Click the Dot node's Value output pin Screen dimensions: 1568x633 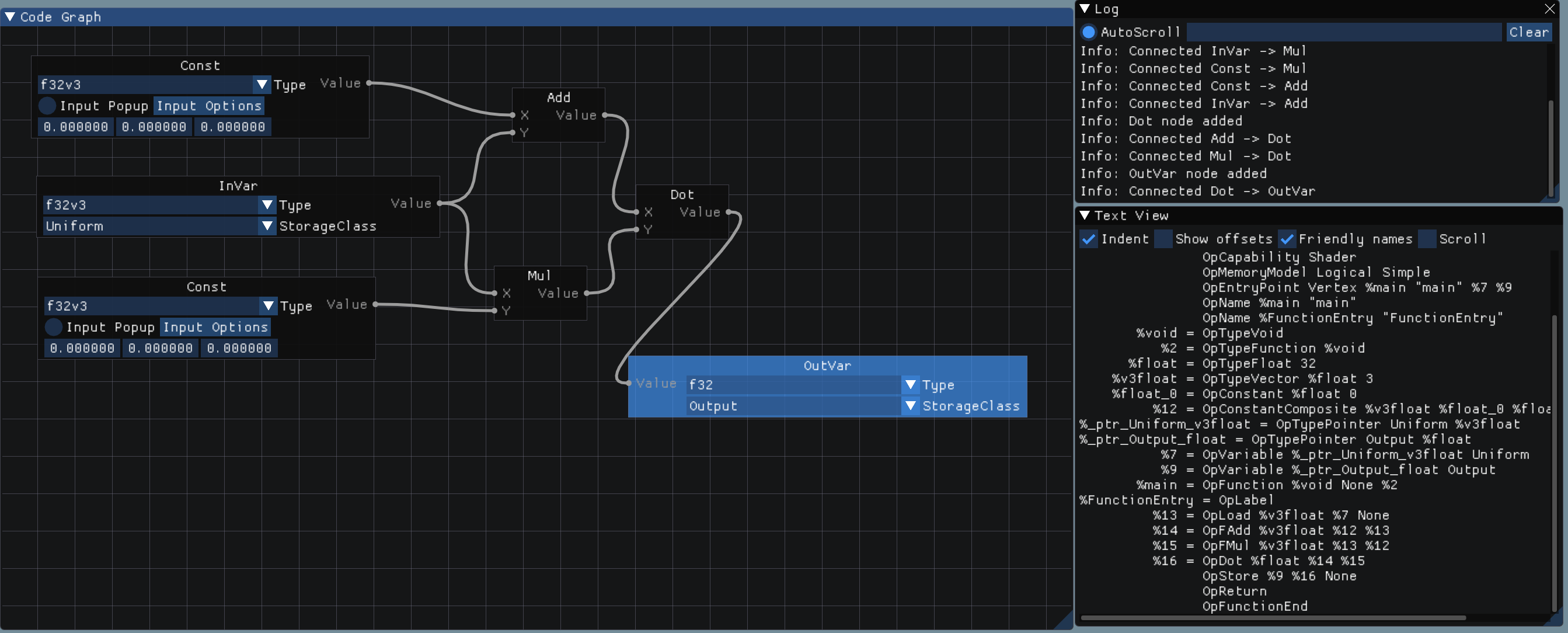pyautogui.click(x=729, y=212)
